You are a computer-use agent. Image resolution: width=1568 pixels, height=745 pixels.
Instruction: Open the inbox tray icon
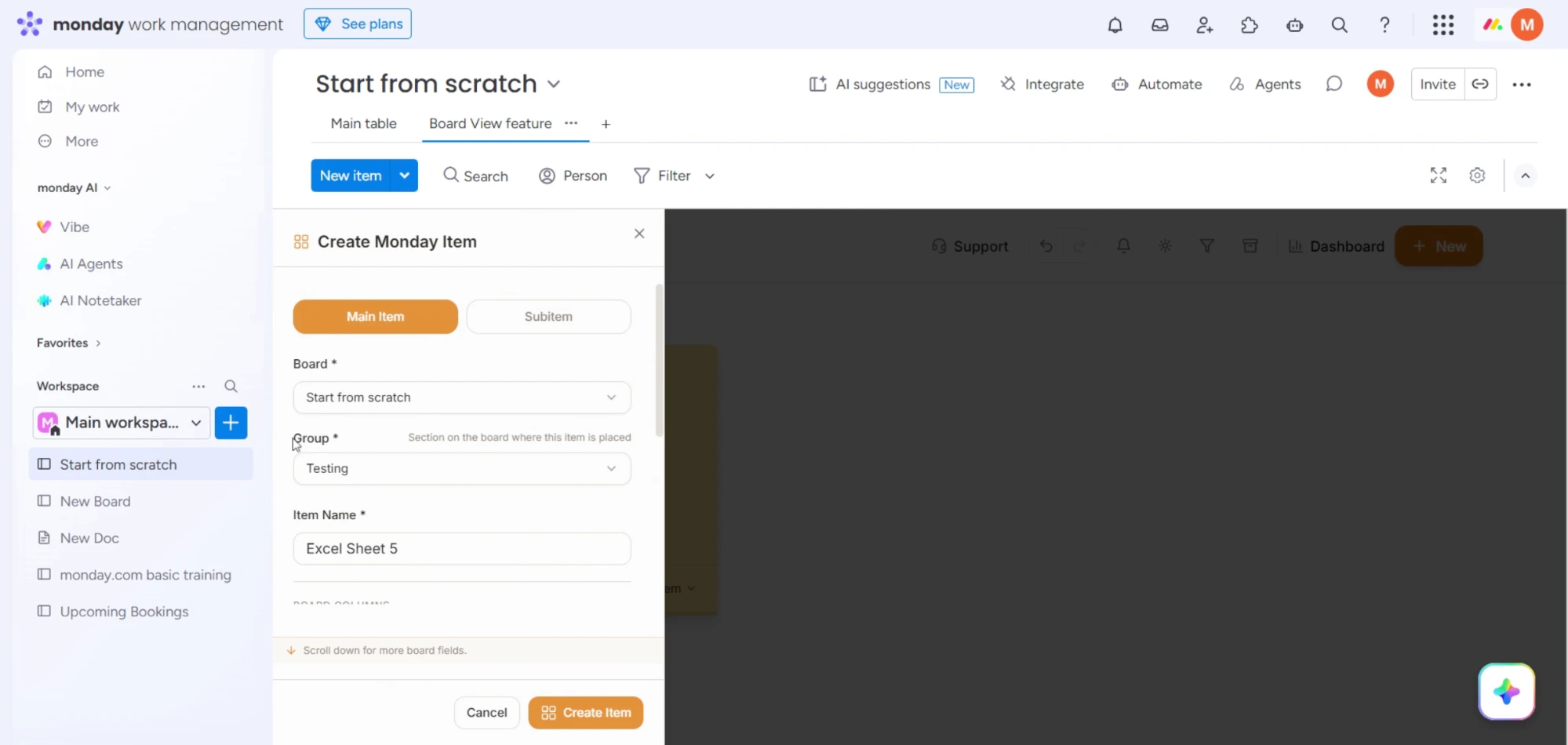[x=1159, y=25]
